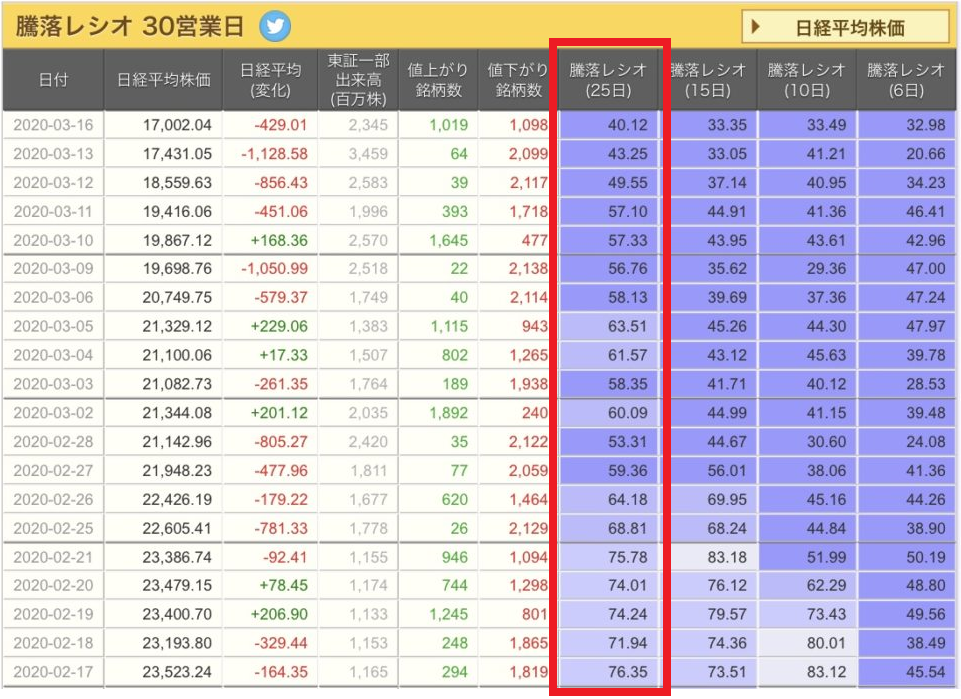Click the trading volume 3,459
The width and height of the screenshot is (961, 699).
(368, 154)
